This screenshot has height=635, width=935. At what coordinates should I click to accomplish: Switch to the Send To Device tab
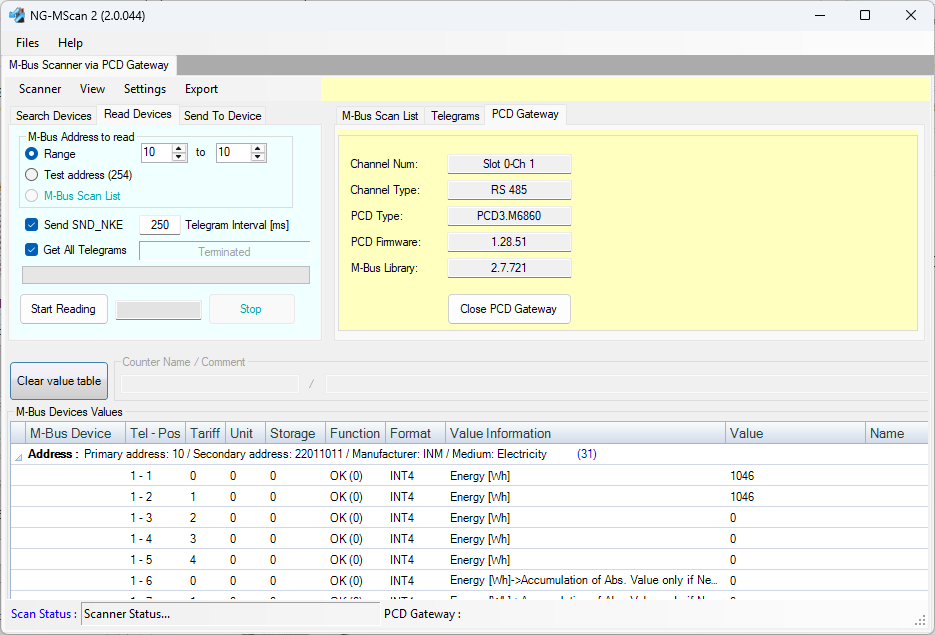click(222, 116)
